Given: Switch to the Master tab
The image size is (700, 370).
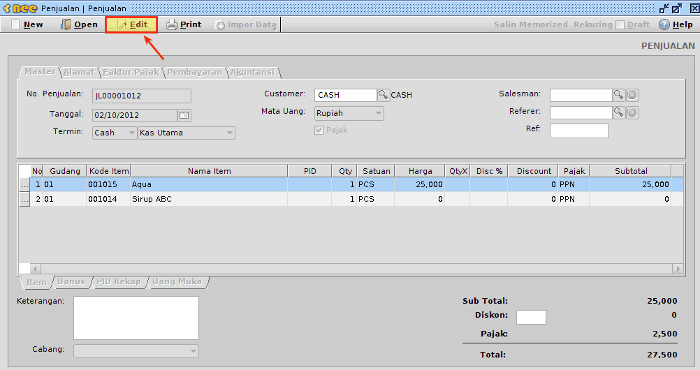Looking at the screenshot, I should click(x=39, y=72).
